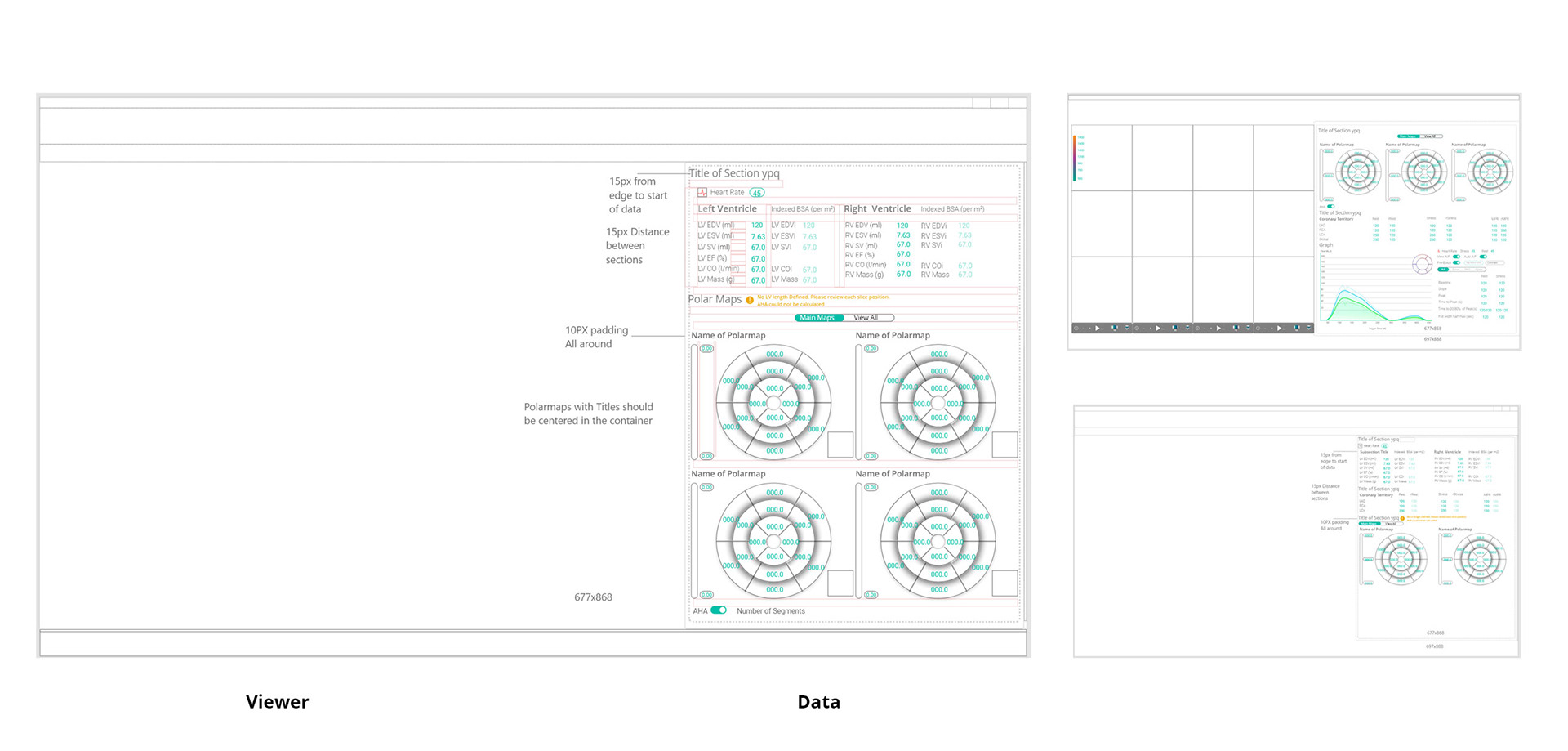Click the 'Number of Segments' label
This screenshot has width=1568, height=751.
pos(771,611)
